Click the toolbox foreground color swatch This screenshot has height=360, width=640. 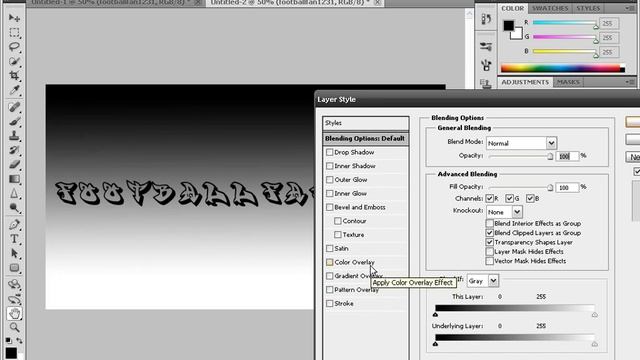point(11,353)
